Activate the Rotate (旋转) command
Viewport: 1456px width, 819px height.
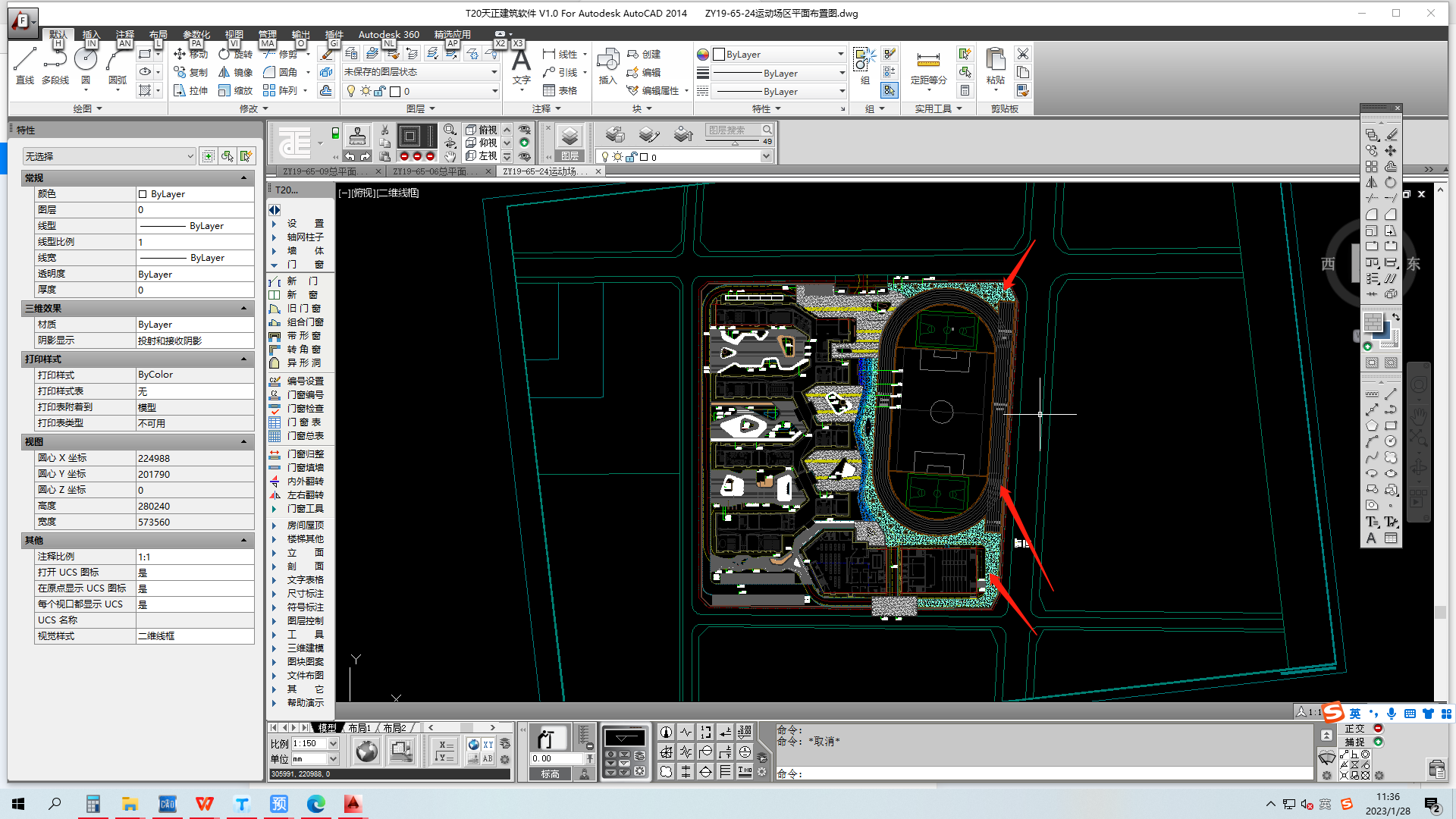pos(235,54)
